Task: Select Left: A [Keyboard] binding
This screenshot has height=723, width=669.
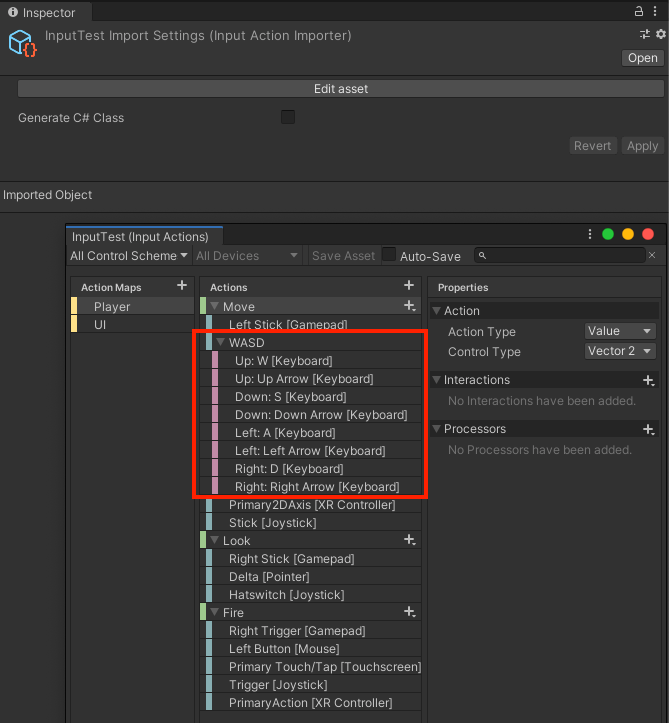Action: point(316,433)
